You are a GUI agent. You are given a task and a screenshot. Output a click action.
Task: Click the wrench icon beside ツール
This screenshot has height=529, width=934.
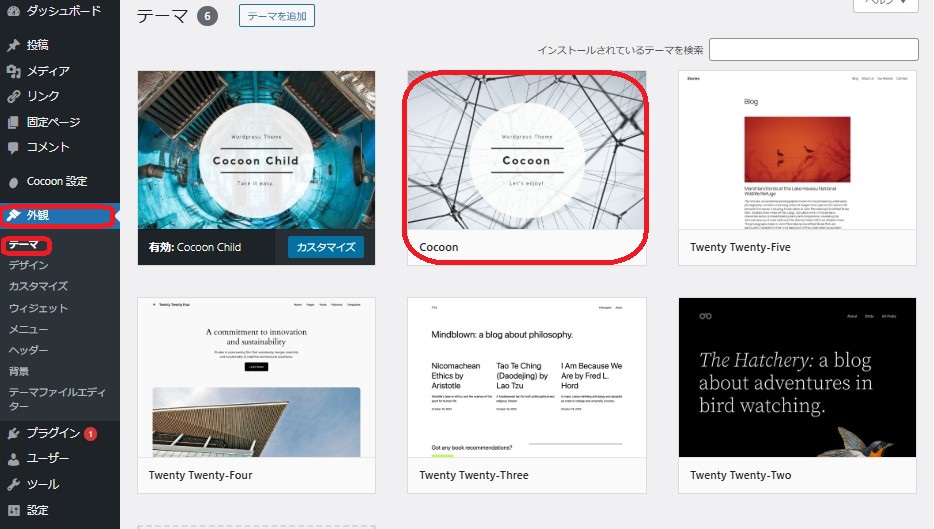pyautogui.click(x=13, y=484)
